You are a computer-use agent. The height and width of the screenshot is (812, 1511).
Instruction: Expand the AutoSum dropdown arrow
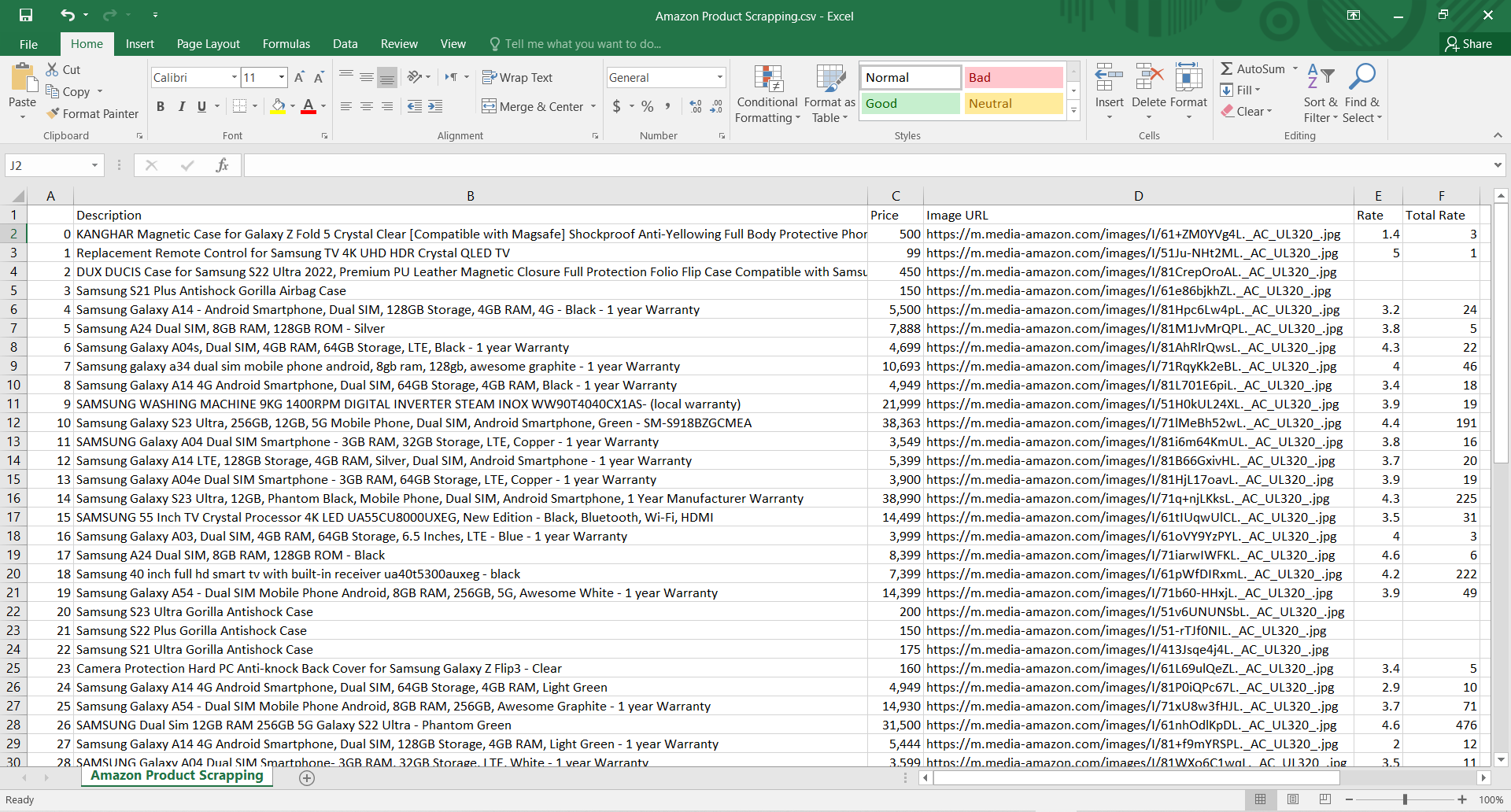pyautogui.click(x=1295, y=69)
